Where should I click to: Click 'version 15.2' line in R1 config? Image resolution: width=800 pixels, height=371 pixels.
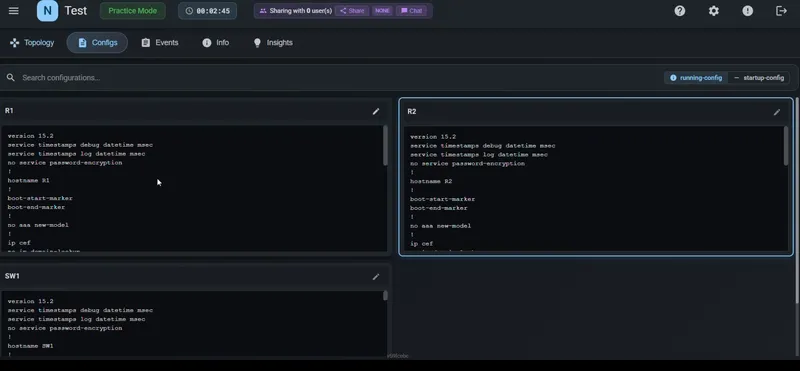31,136
